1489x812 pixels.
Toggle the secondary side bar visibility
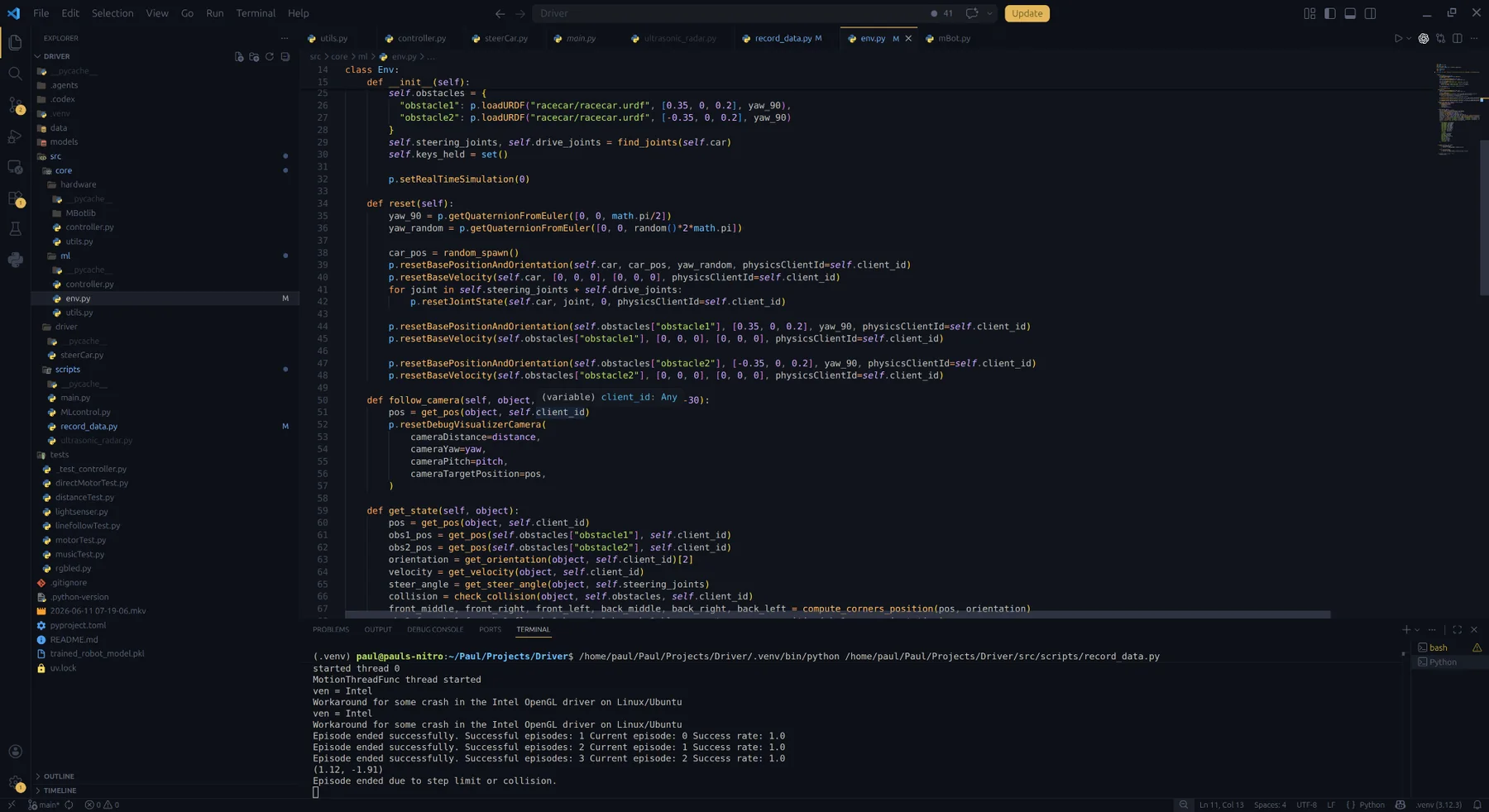(1371, 13)
